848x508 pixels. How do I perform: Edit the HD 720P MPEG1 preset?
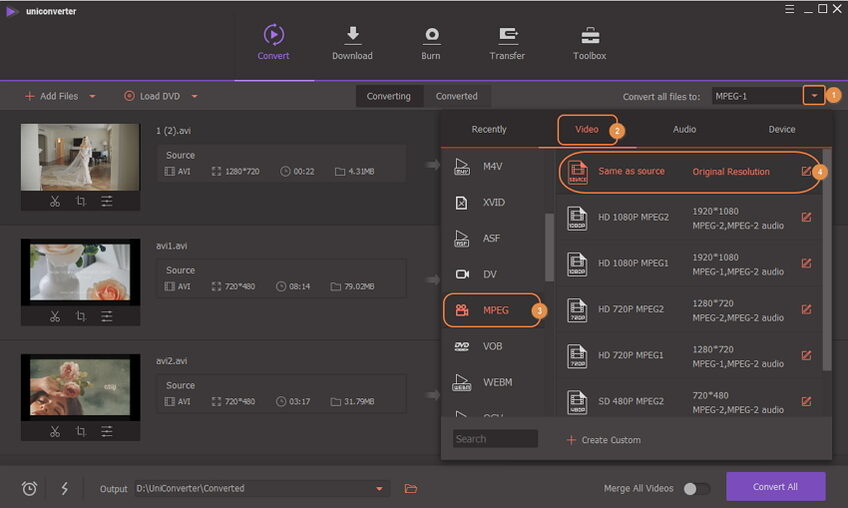click(x=806, y=355)
